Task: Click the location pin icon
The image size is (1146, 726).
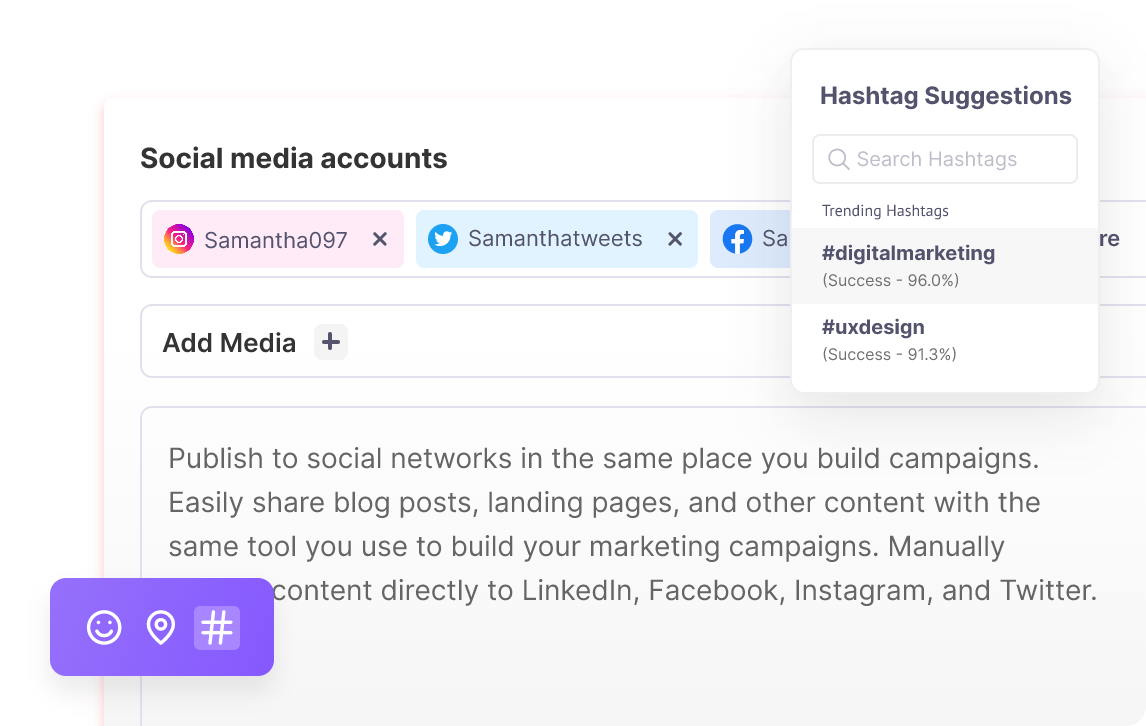Action: coord(161,628)
